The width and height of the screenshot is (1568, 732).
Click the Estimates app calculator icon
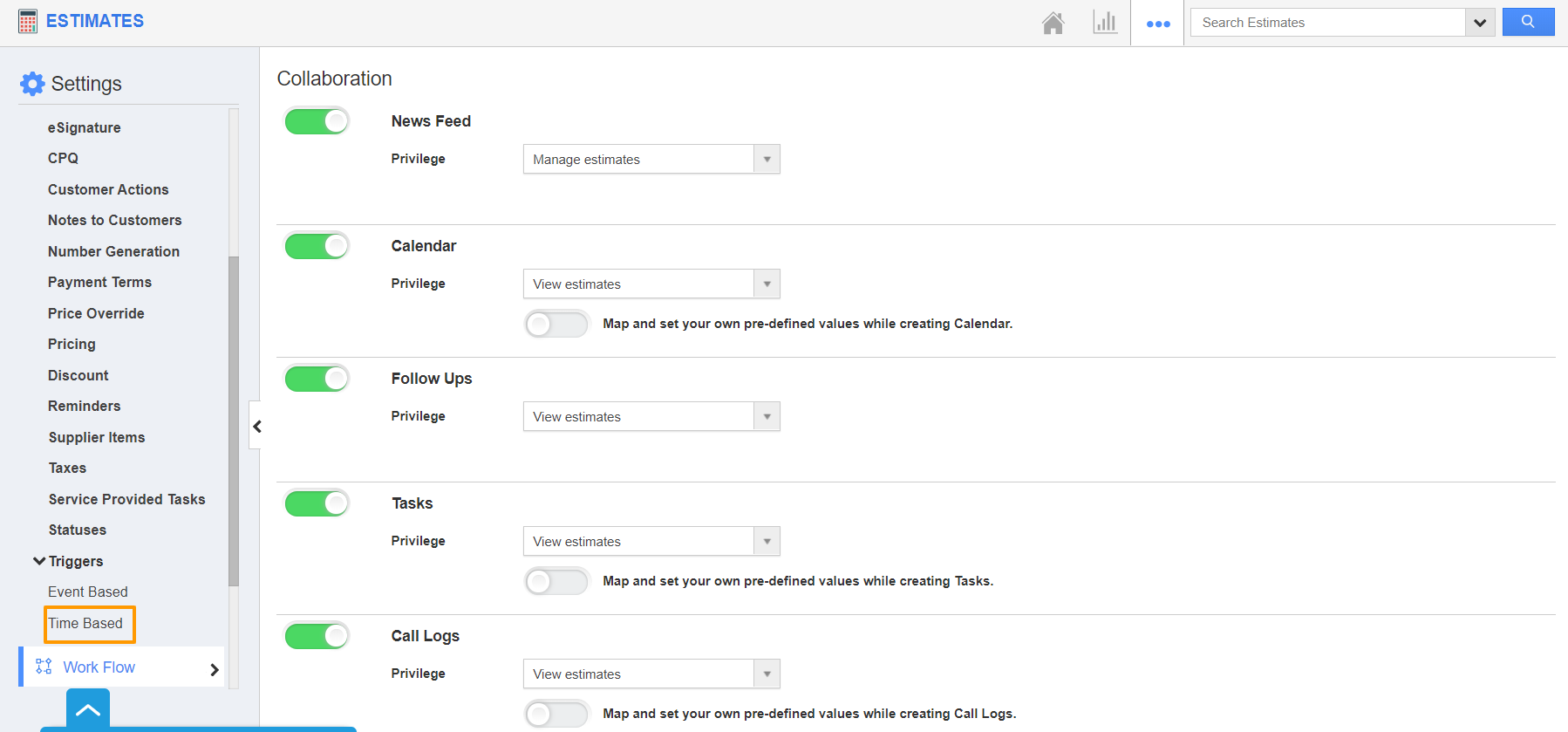click(x=28, y=21)
